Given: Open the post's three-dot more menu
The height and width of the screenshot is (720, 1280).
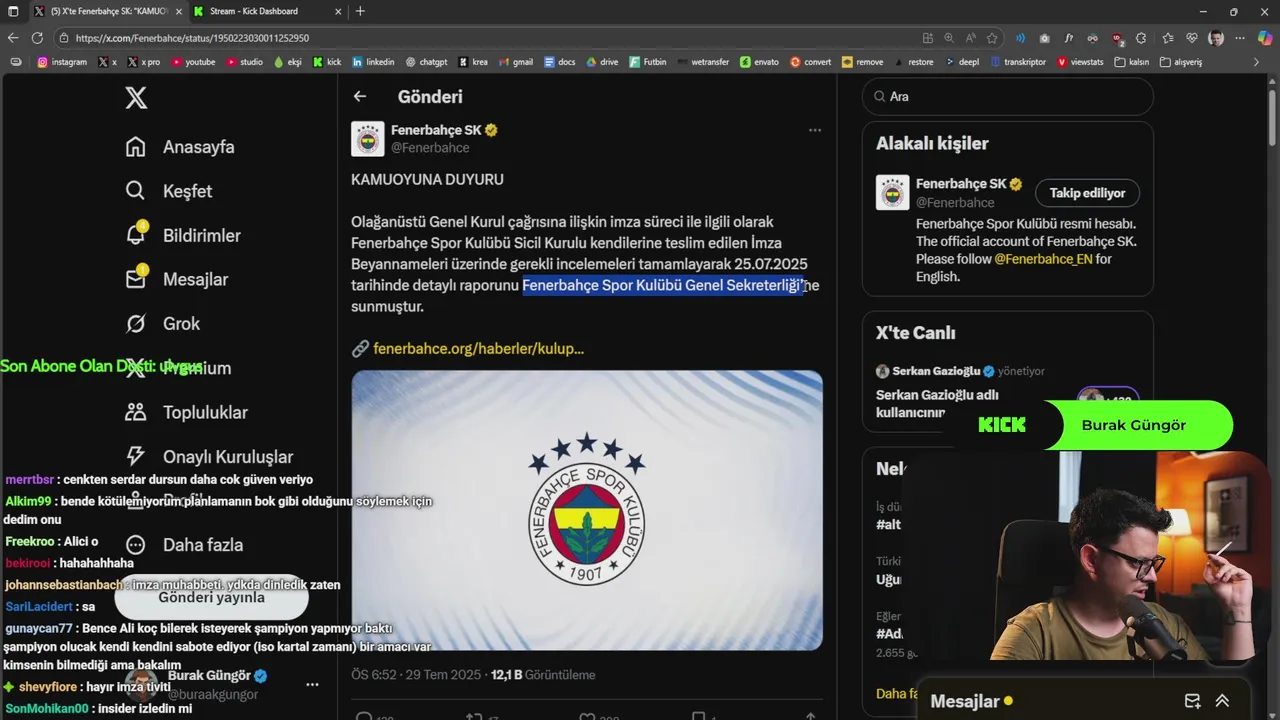Looking at the screenshot, I should coord(815,130).
